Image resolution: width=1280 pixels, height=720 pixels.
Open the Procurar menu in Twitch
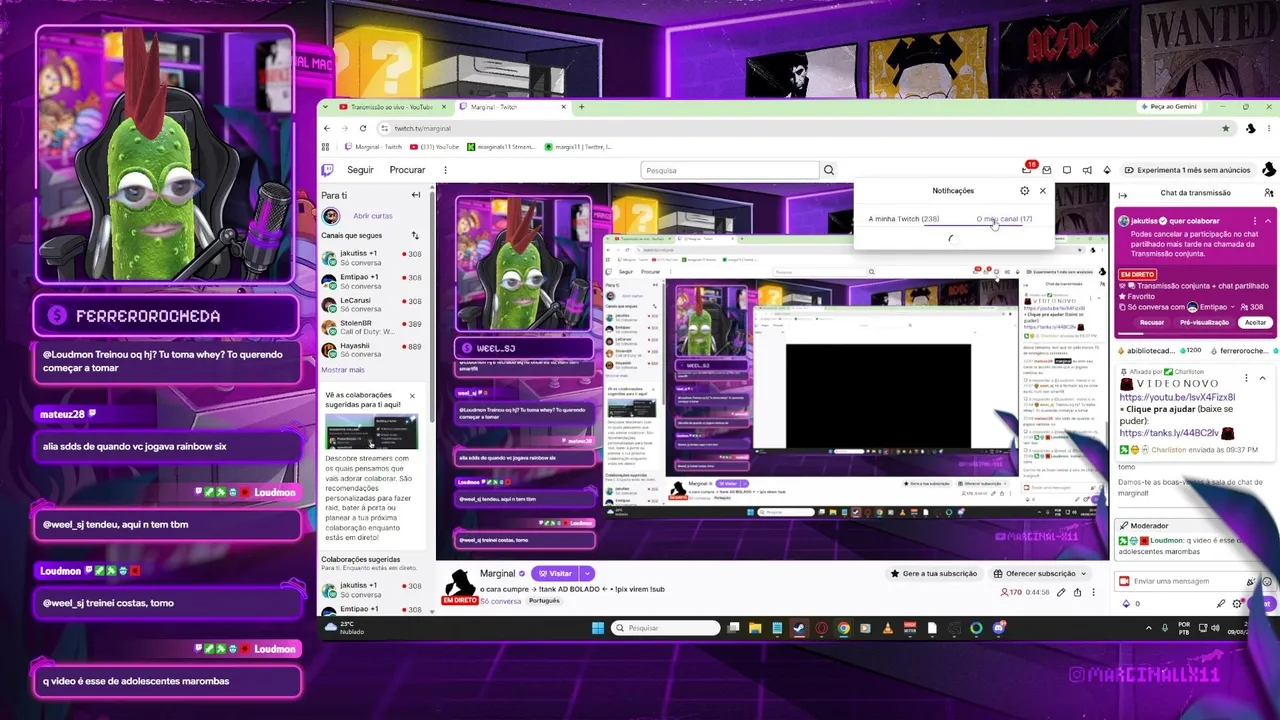[x=407, y=170]
